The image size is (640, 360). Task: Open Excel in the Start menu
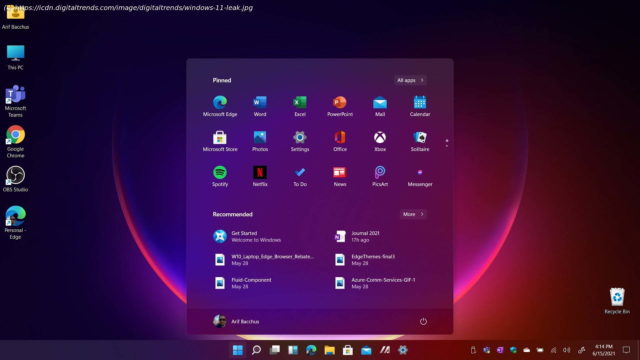pyautogui.click(x=300, y=105)
